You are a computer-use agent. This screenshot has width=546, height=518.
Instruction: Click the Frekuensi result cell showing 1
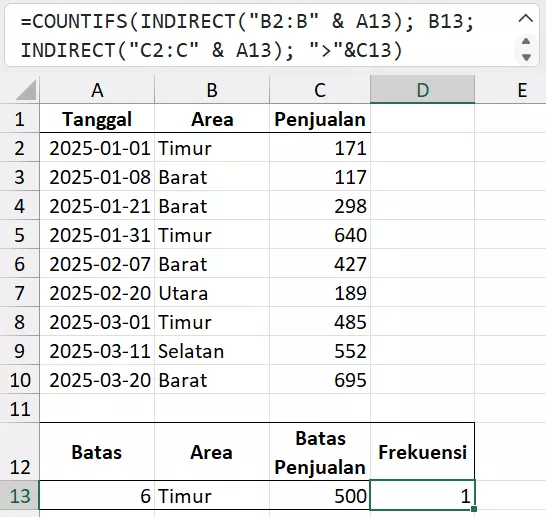[x=422, y=496]
